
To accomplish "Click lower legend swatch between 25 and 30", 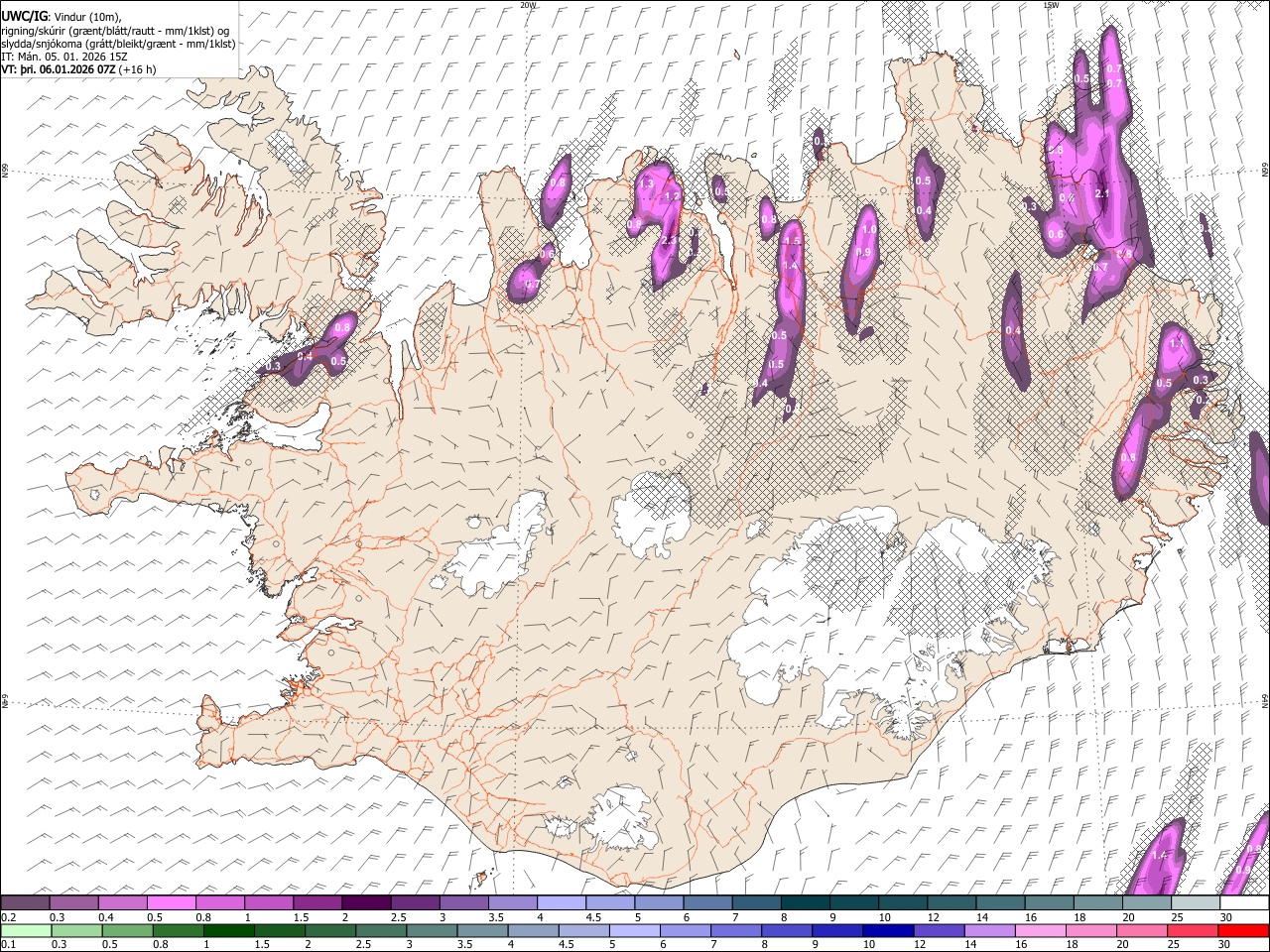I will (1192, 930).
